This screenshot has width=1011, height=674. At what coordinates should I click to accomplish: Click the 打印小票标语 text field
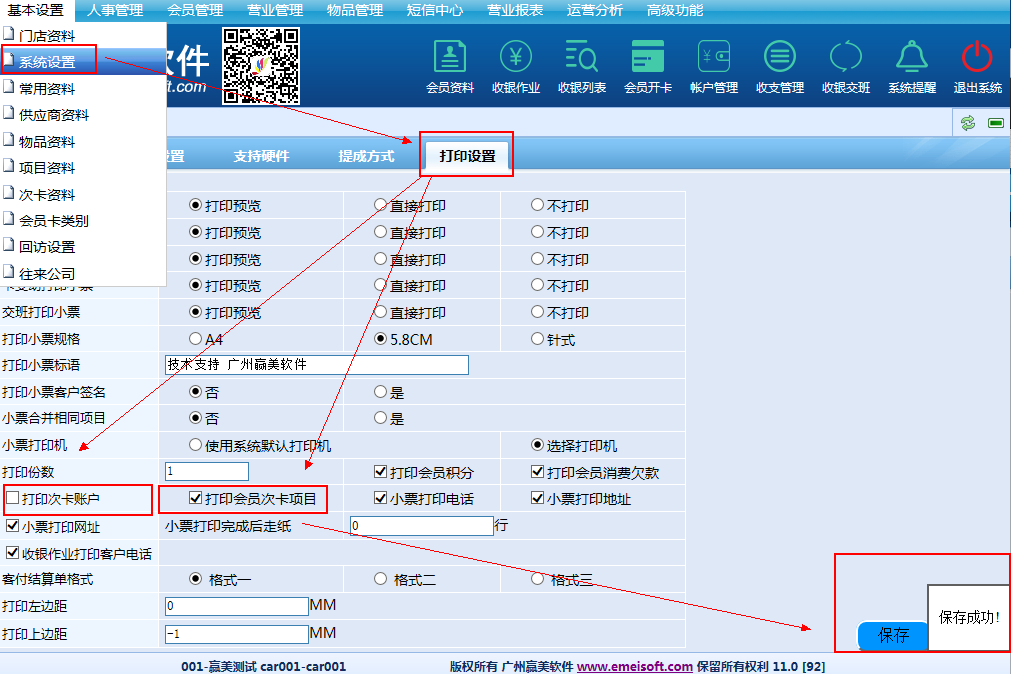click(x=316, y=365)
